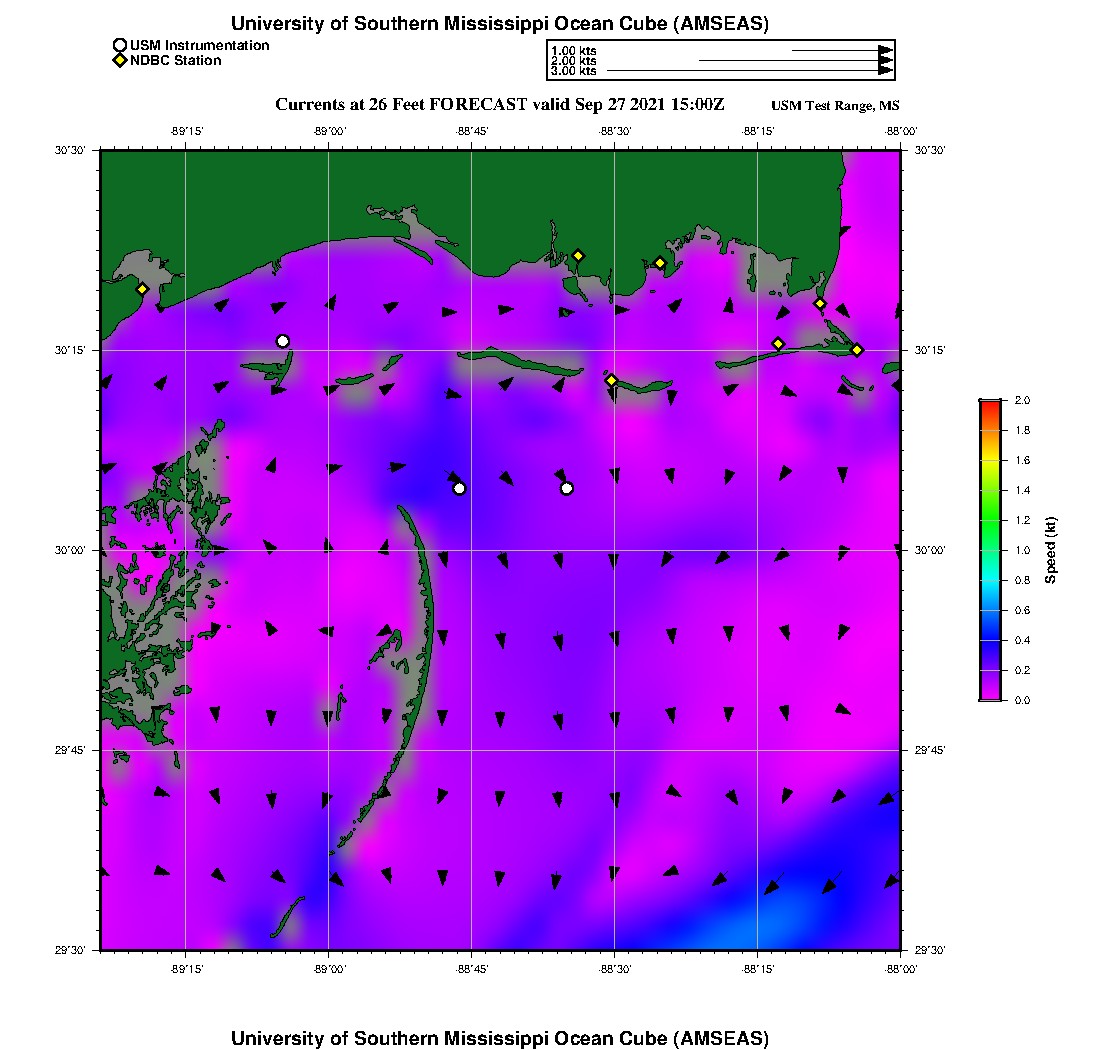Select the westernmost yellow NDBC diamond on the map
This screenshot has width=1100, height=1050.
142,289
